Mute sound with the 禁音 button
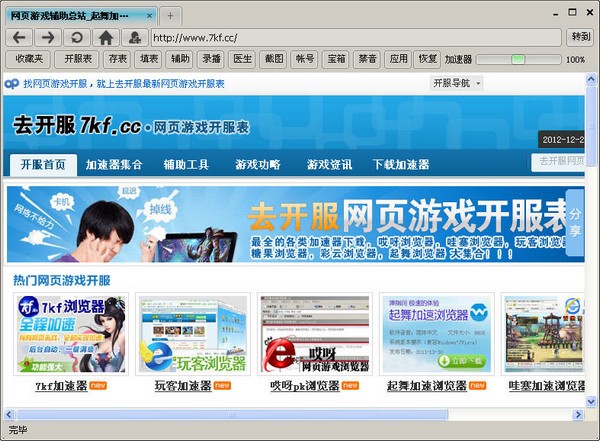The height and width of the screenshot is (441, 600). click(x=367, y=59)
